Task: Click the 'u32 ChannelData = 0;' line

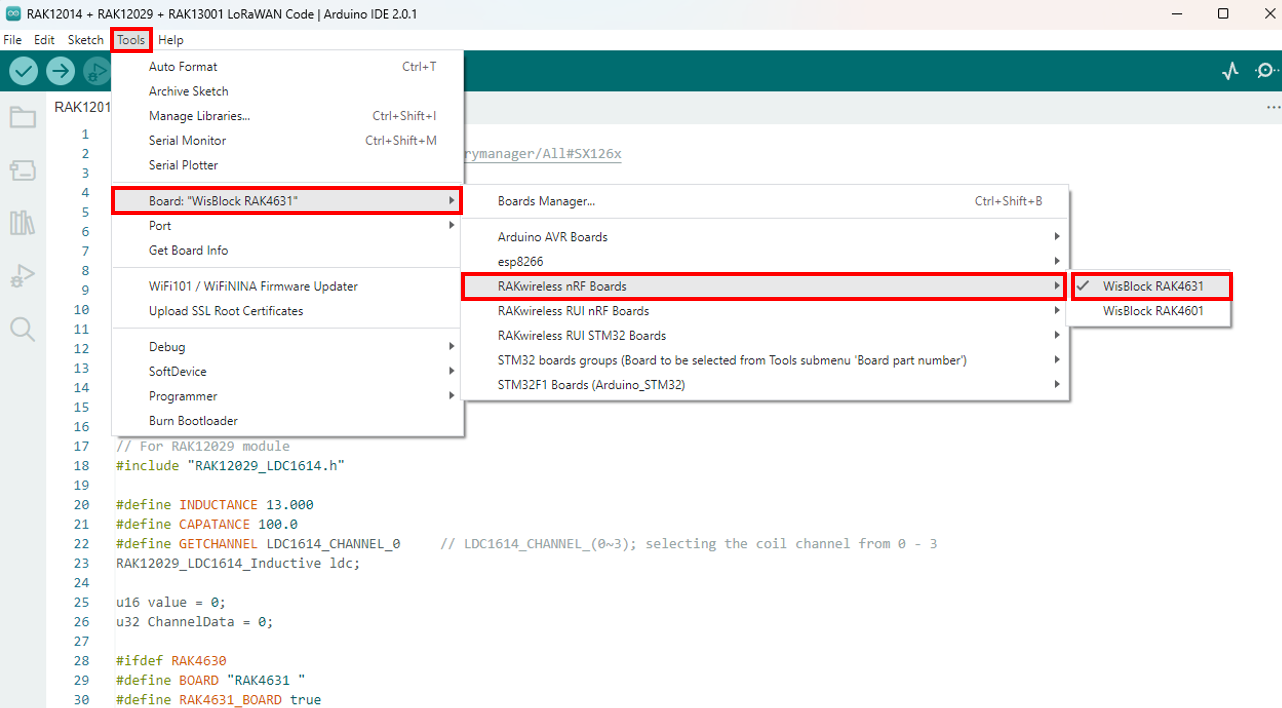Action: pyautogui.click(x=195, y=622)
